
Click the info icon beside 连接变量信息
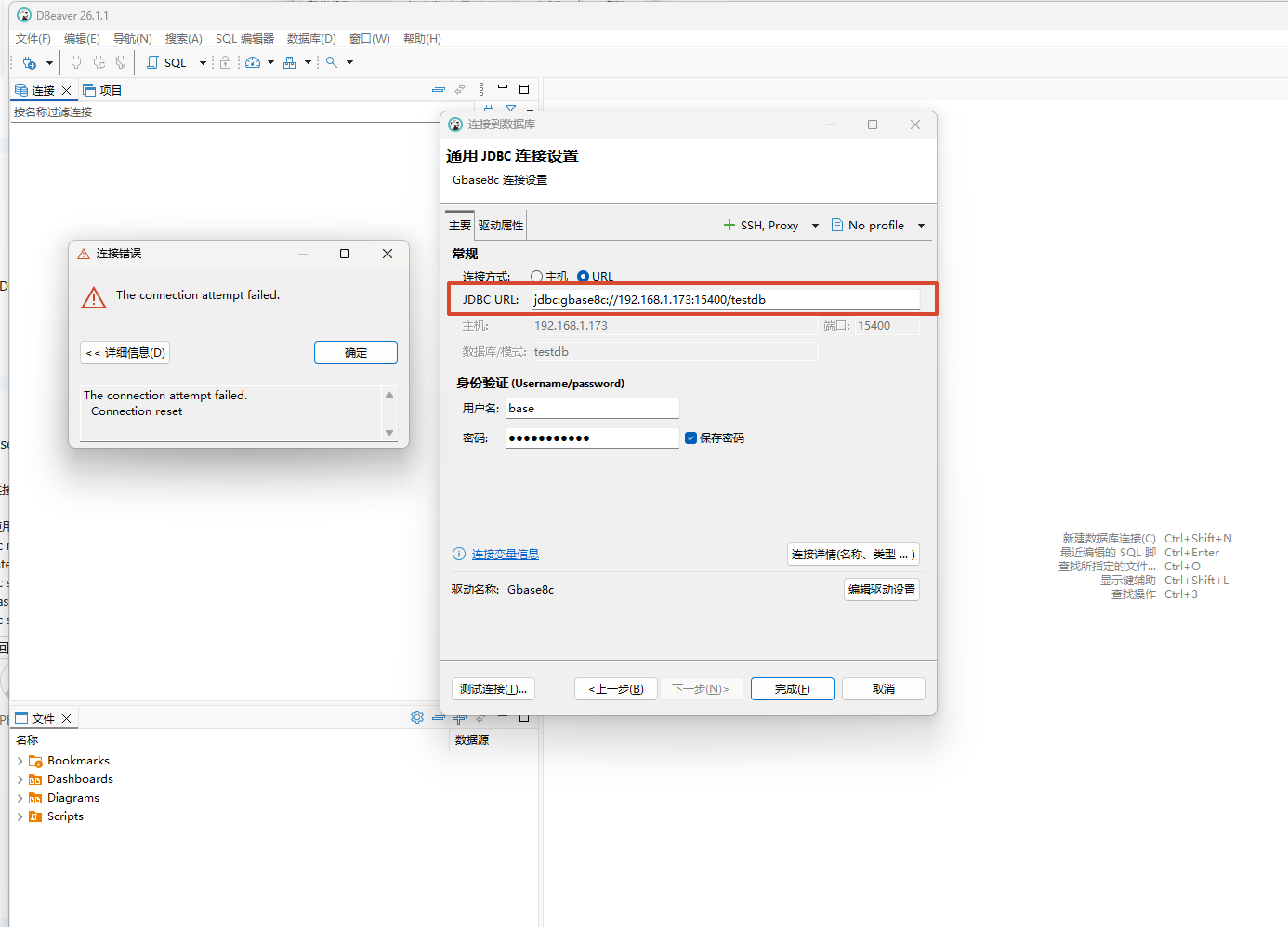(x=459, y=555)
